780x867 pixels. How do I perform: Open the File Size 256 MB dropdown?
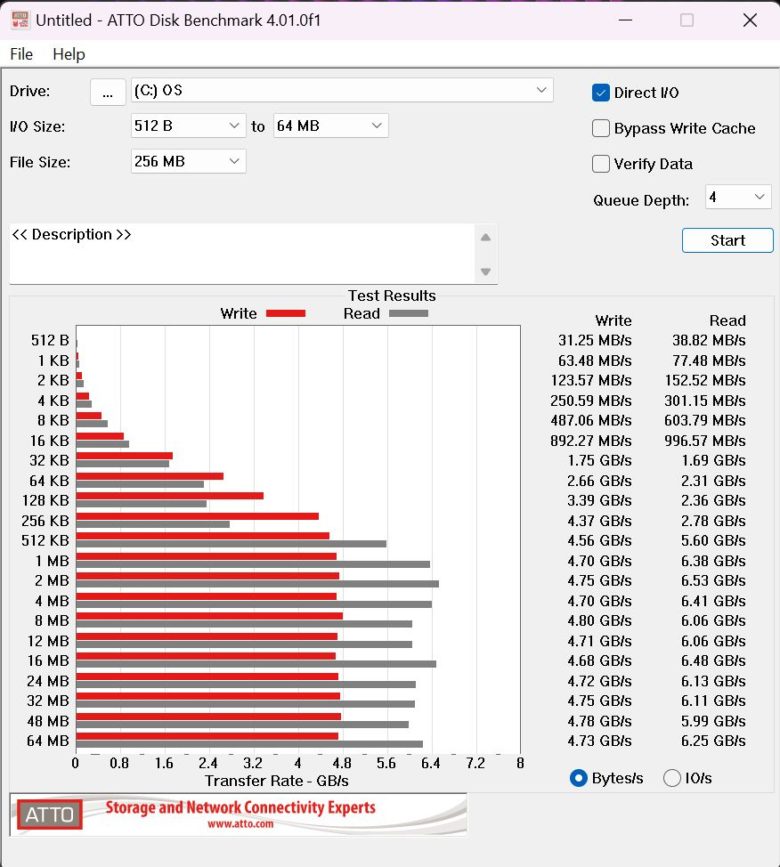188,161
